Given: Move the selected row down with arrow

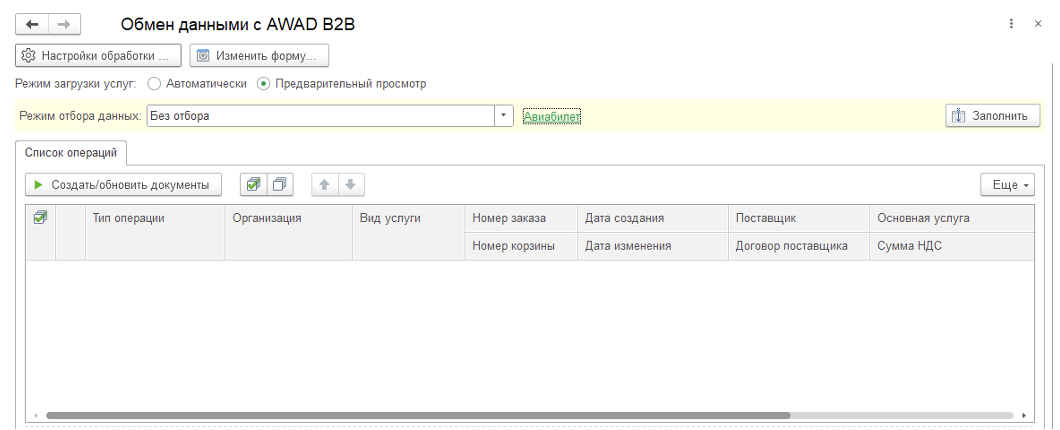Looking at the screenshot, I should pyautogui.click(x=350, y=184).
